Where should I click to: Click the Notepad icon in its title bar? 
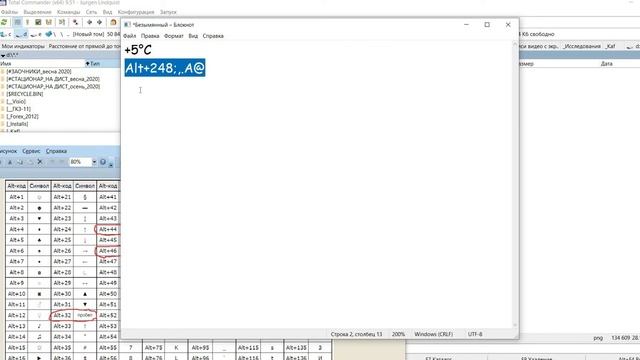(x=127, y=25)
